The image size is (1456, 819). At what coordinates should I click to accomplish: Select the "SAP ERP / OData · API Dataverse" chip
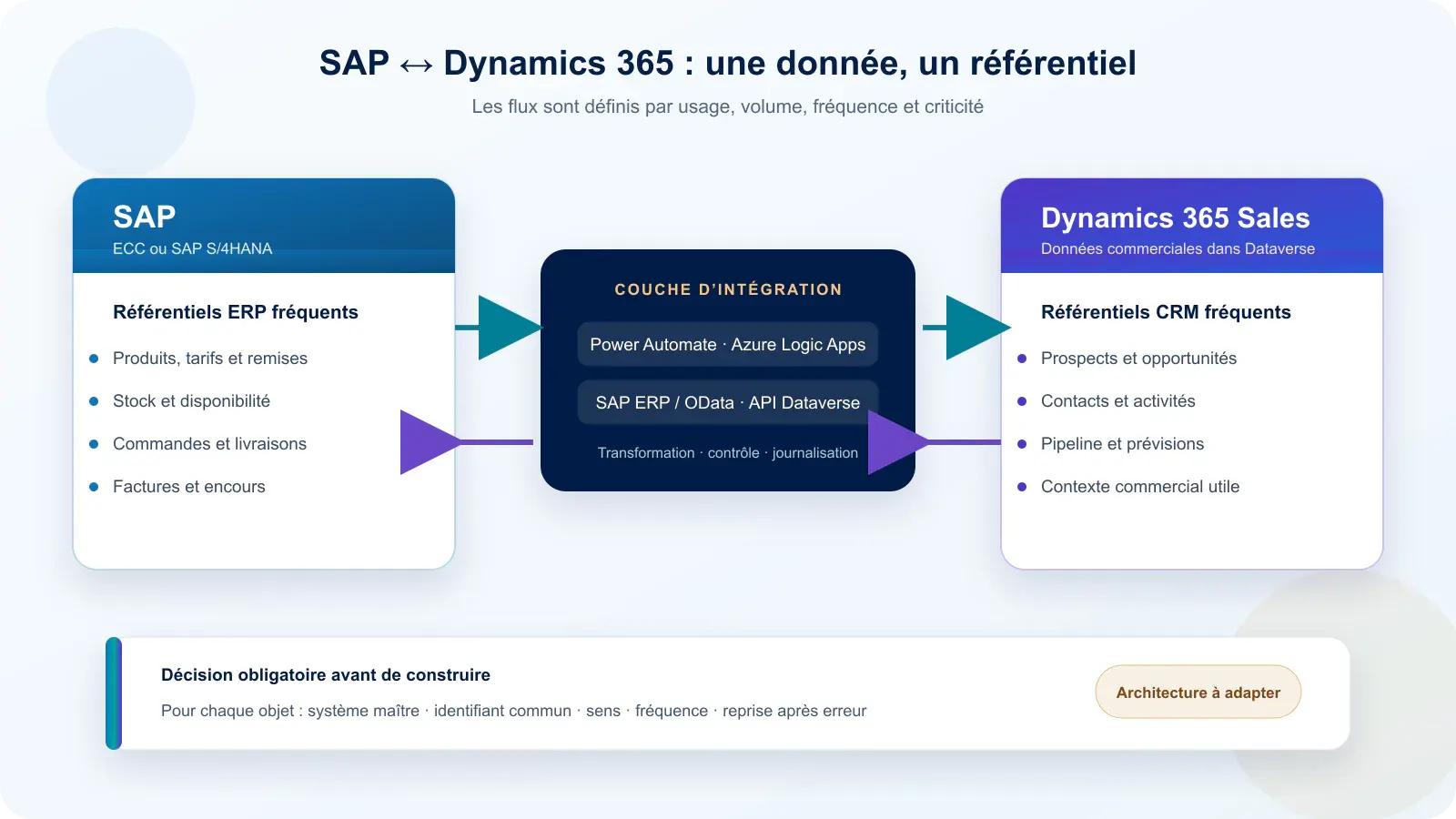click(x=728, y=402)
